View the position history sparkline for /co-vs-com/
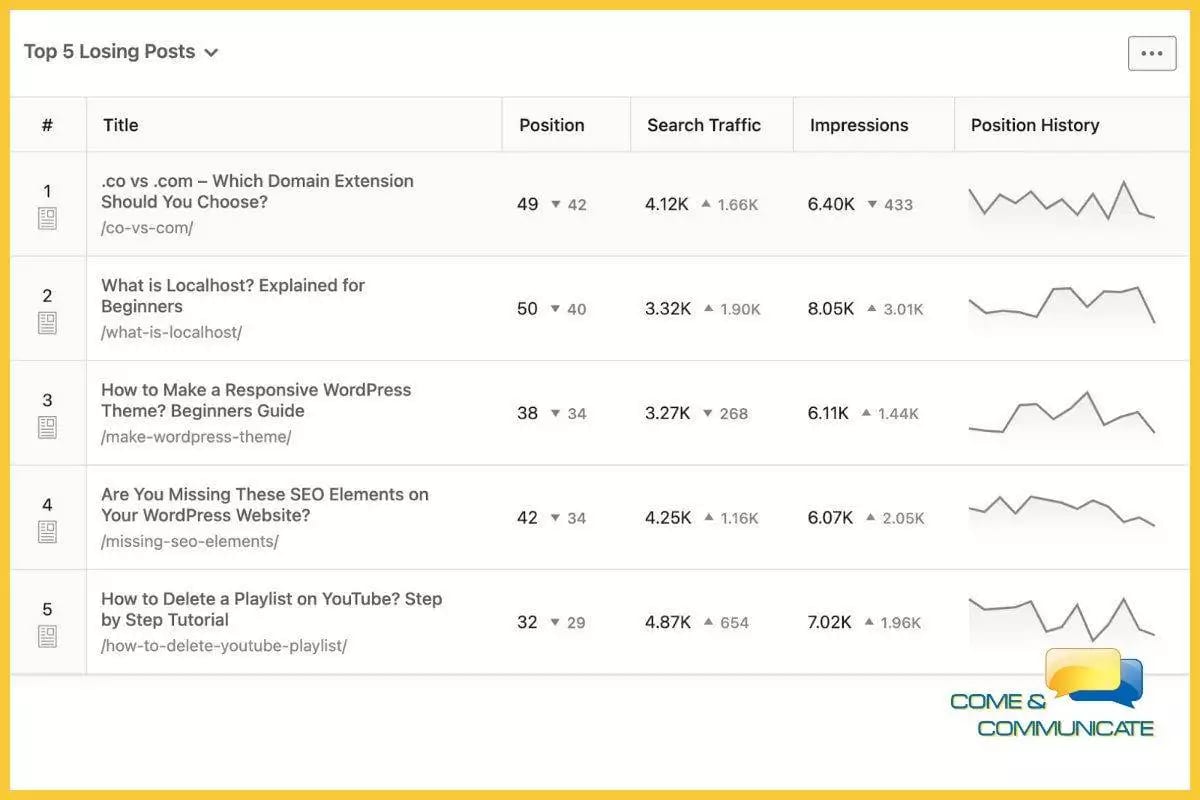Viewport: 1200px width, 800px height. (1061, 202)
